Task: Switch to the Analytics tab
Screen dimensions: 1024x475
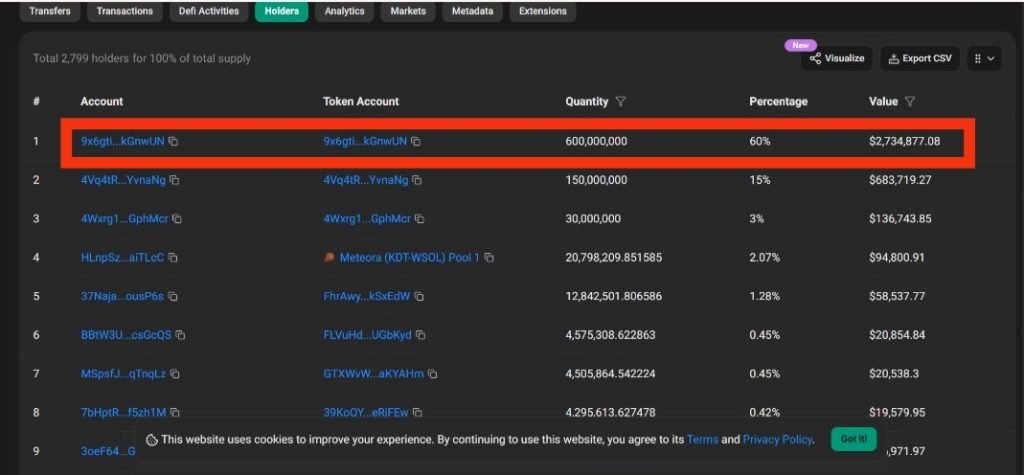Action: [344, 12]
